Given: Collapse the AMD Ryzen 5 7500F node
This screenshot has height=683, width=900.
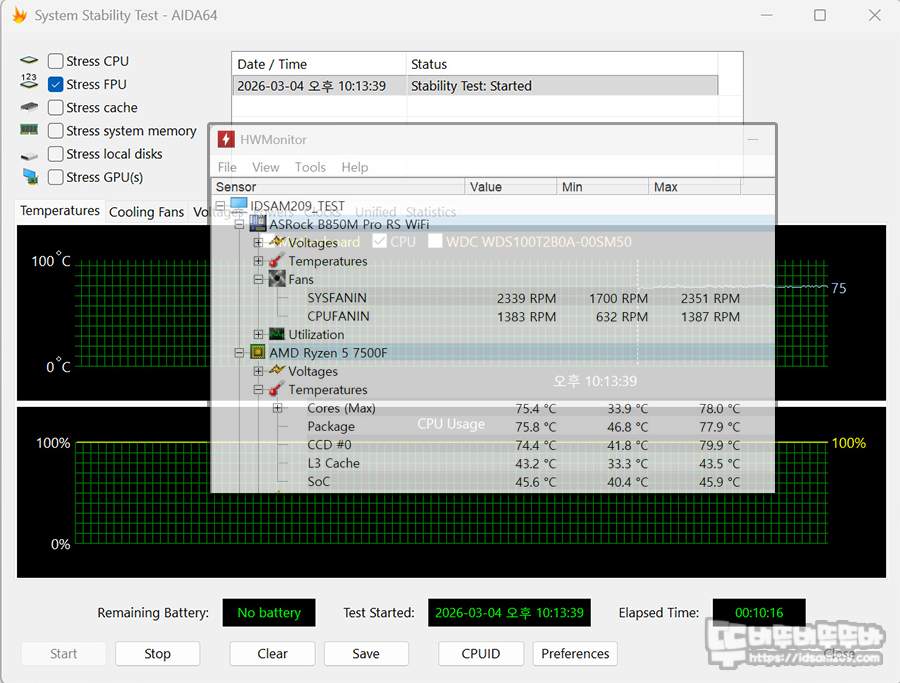Looking at the screenshot, I should 239,352.
